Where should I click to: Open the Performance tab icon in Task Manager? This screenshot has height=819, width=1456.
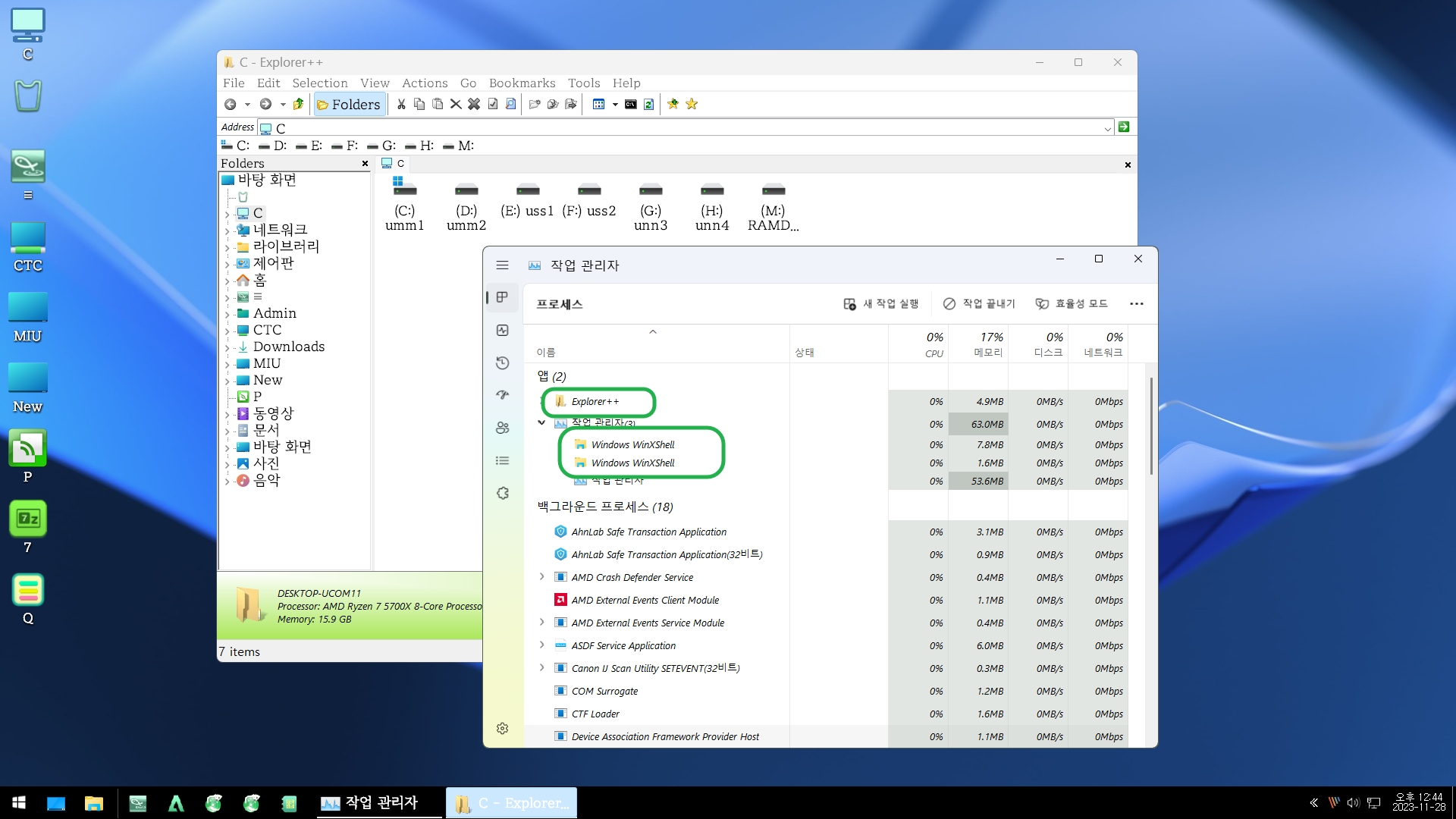tap(502, 331)
